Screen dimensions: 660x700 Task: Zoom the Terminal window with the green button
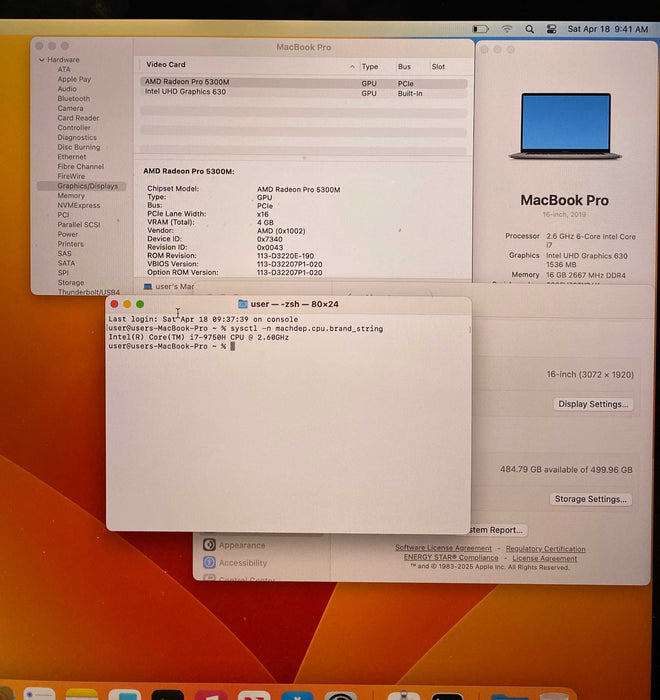(140, 304)
